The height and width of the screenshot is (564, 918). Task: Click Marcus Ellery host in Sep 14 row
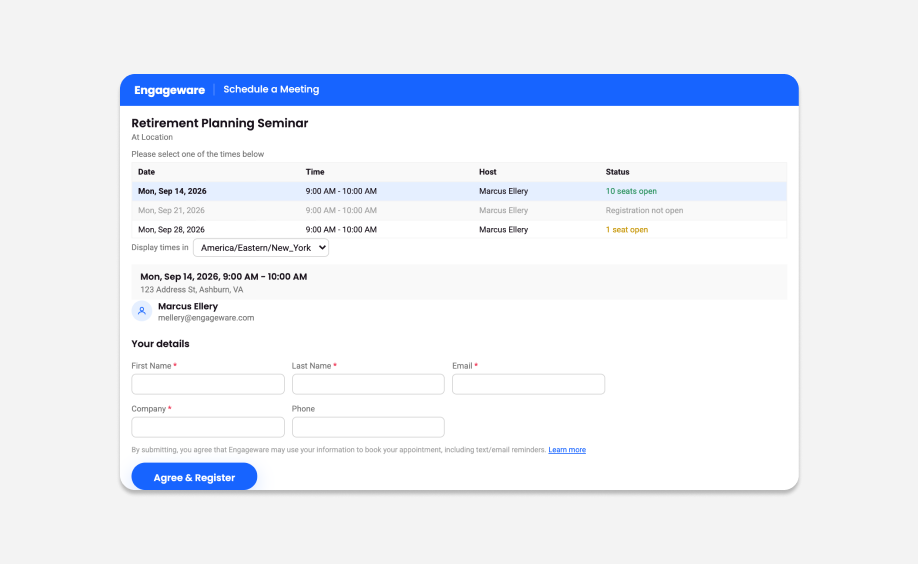tap(503, 191)
